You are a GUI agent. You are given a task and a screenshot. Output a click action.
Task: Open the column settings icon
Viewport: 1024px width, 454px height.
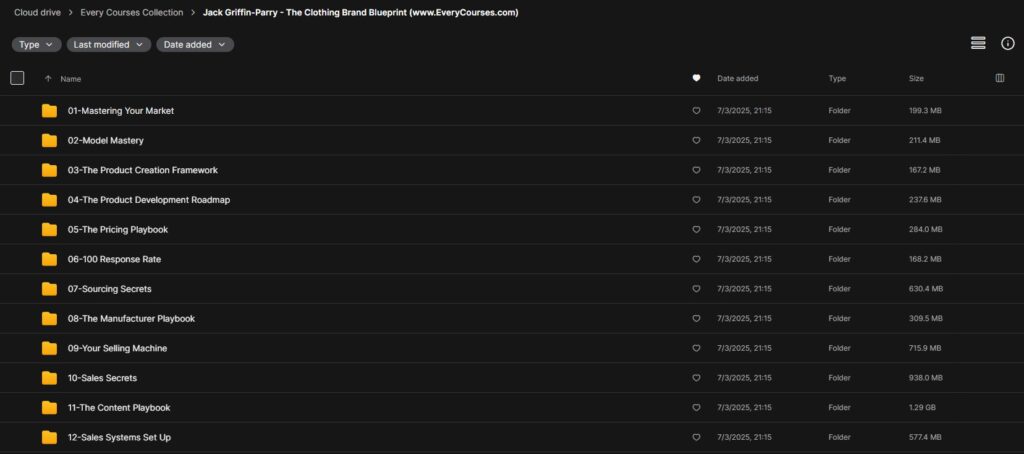[999, 78]
